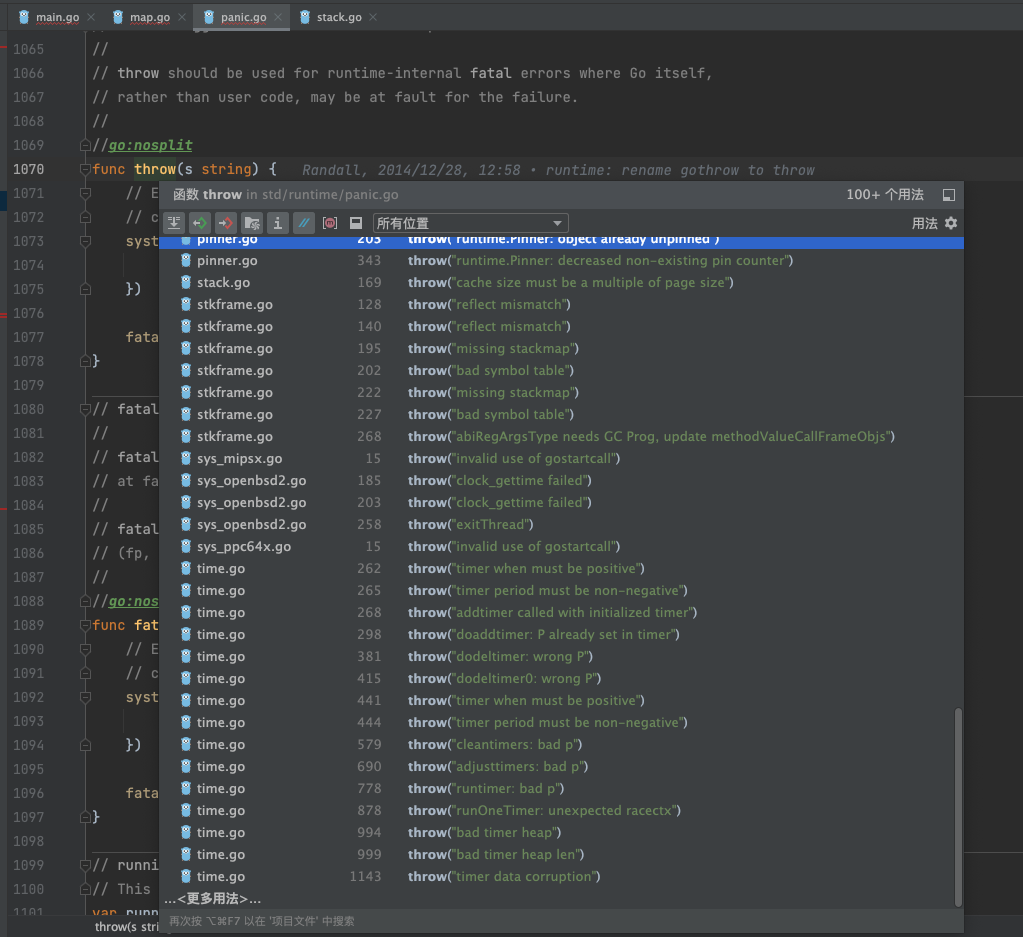The image size is (1023, 937).
Task: Select stkframe.go line 128 reflect mismatch usage
Action: pos(561,305)
